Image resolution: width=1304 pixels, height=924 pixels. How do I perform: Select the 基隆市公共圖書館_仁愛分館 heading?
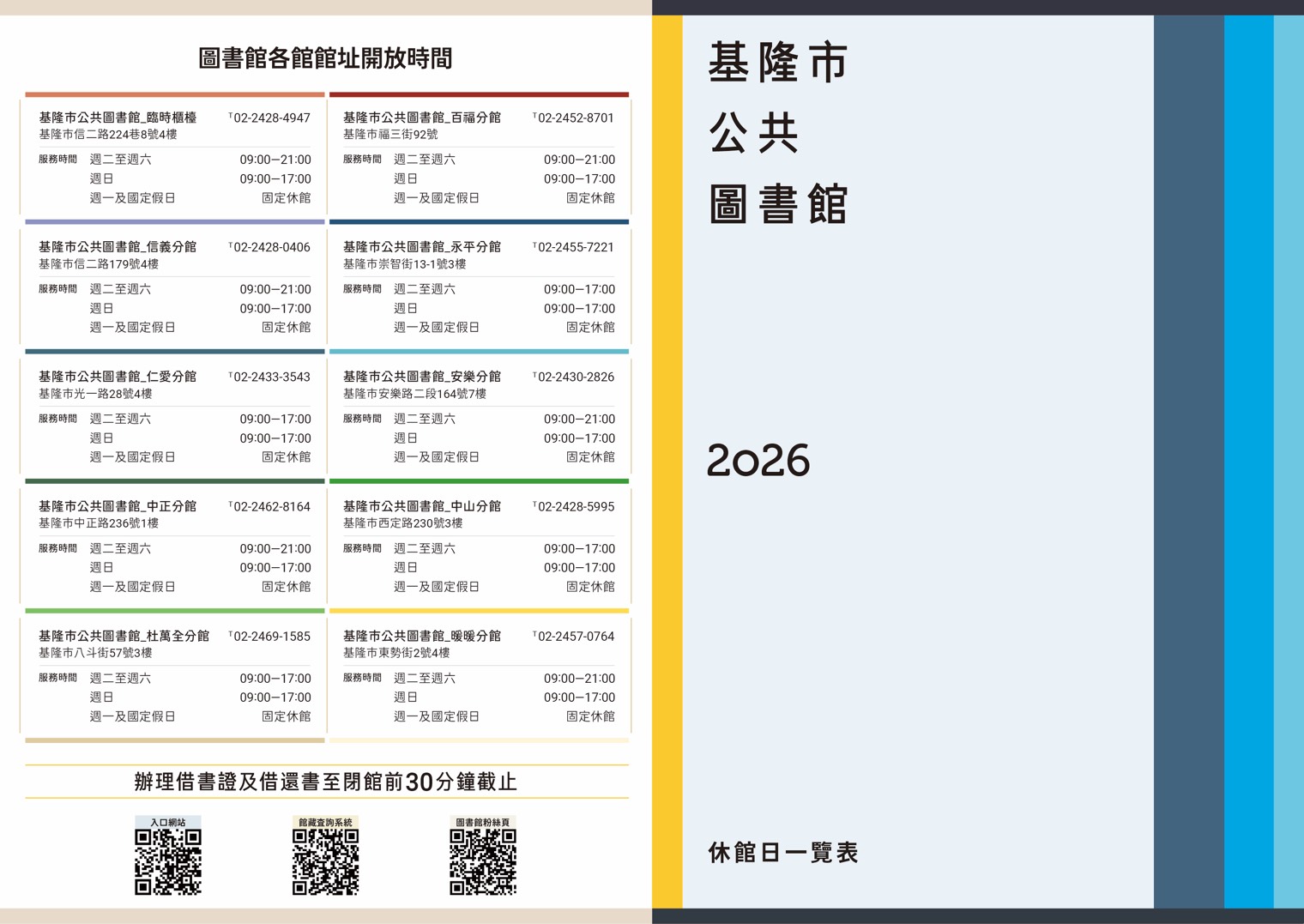click(x=118, y=377)
